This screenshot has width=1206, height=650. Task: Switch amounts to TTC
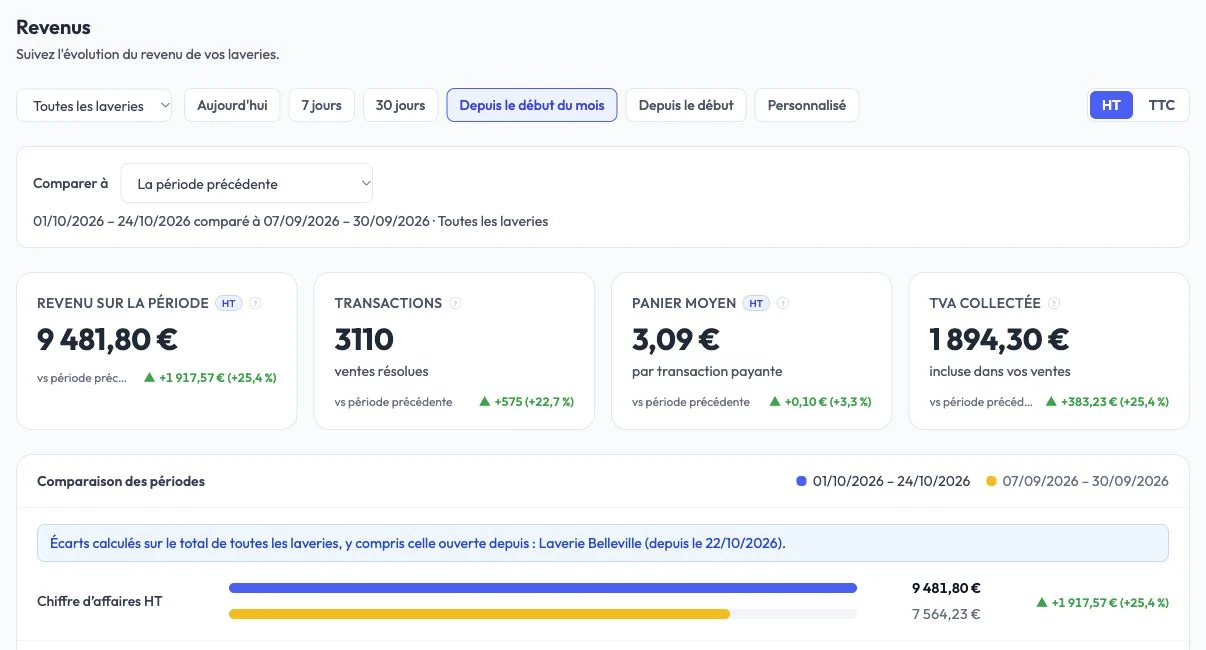coord(1162,105)
